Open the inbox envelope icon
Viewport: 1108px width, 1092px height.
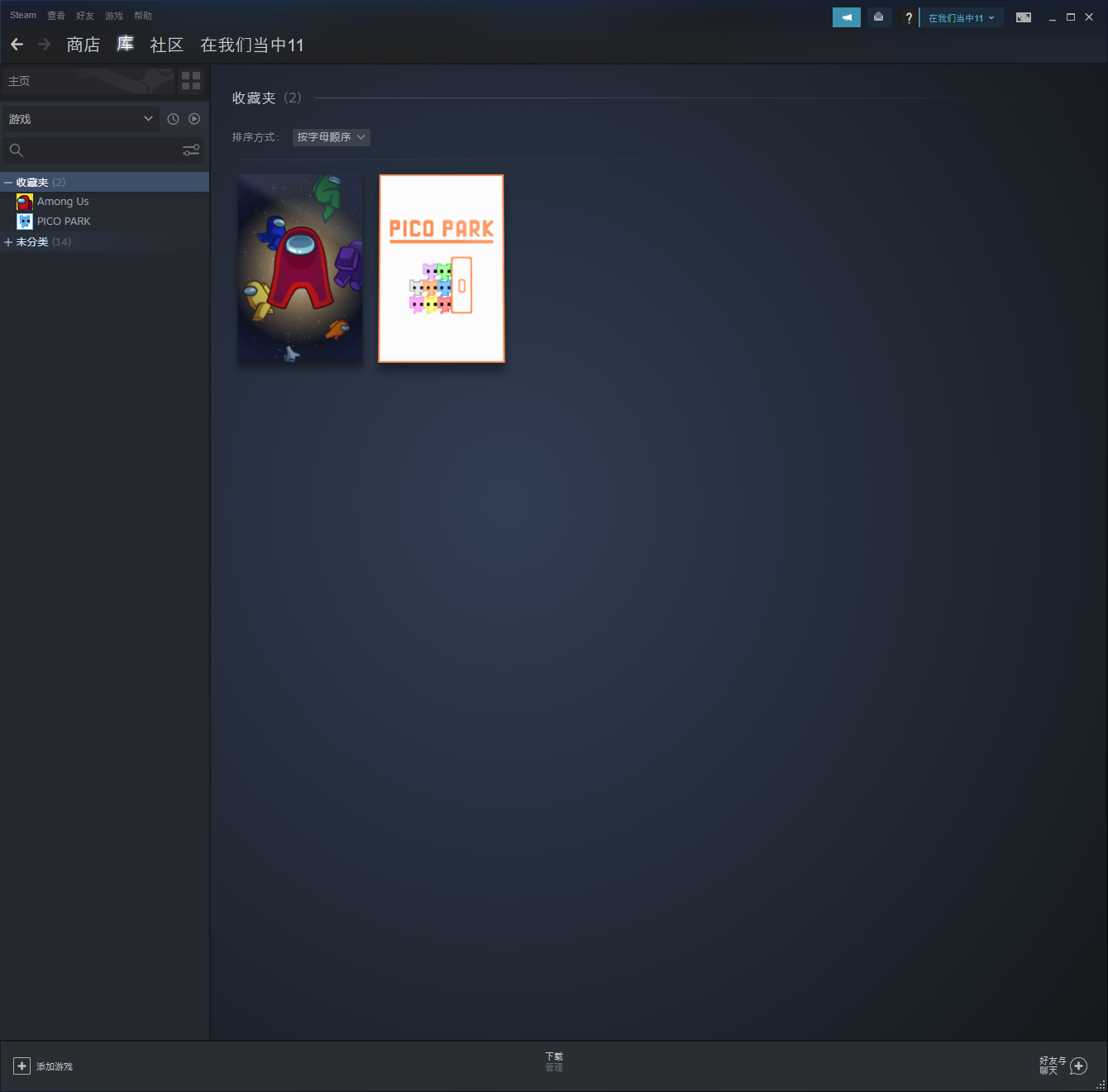pos(878,17)
